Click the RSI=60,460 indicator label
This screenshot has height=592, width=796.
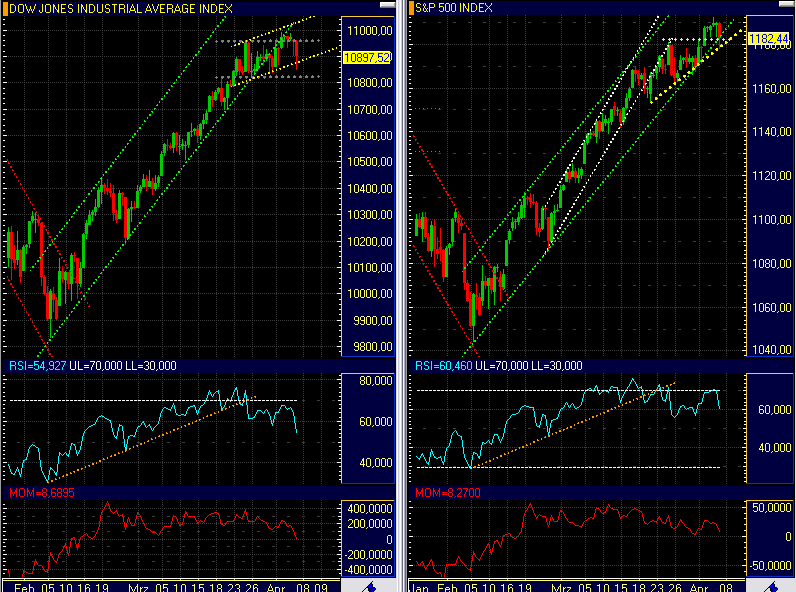[x=444, y=366]
